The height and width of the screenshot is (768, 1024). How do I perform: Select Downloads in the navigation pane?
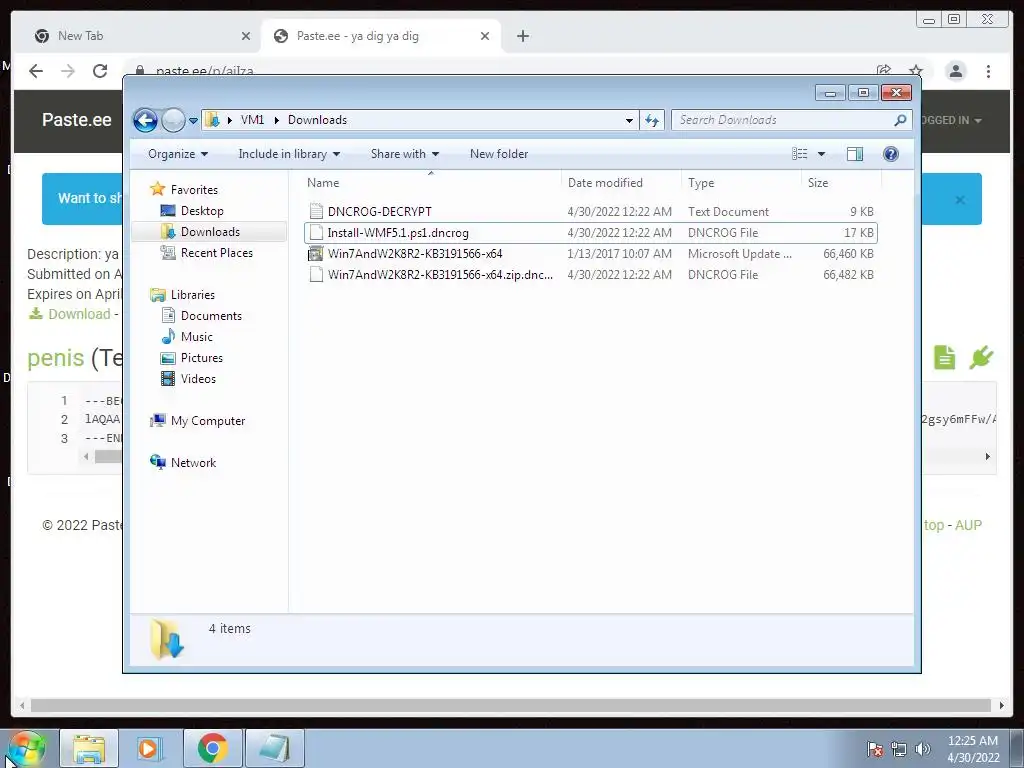tap(210, 232)
